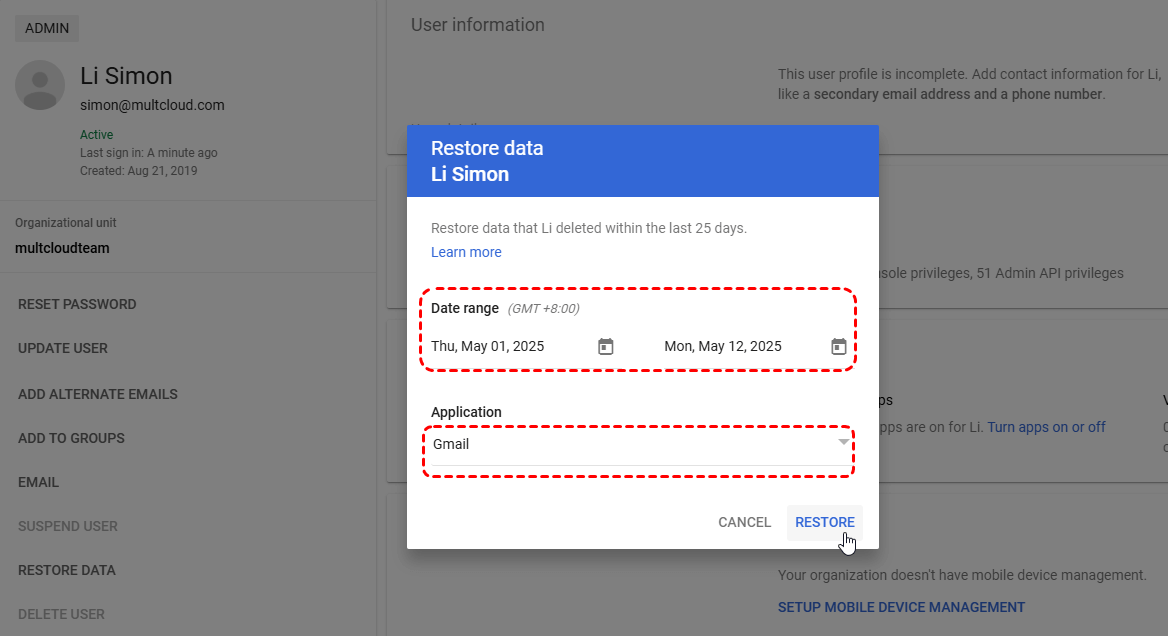Open the Learn more link
This screenshot has height=636, width=1168.
pyautogui.click(x=466, y=252)
